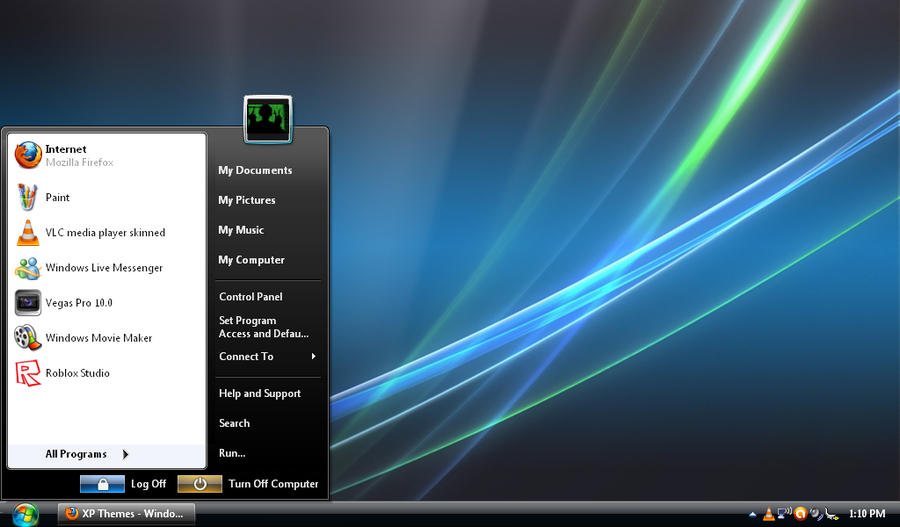Open My Music

click(240, 230)
